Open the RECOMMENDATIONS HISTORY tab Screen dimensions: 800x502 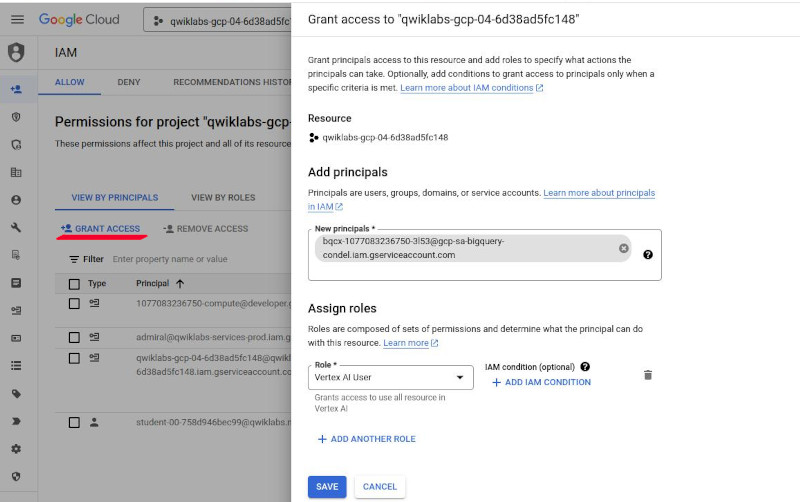232,82
